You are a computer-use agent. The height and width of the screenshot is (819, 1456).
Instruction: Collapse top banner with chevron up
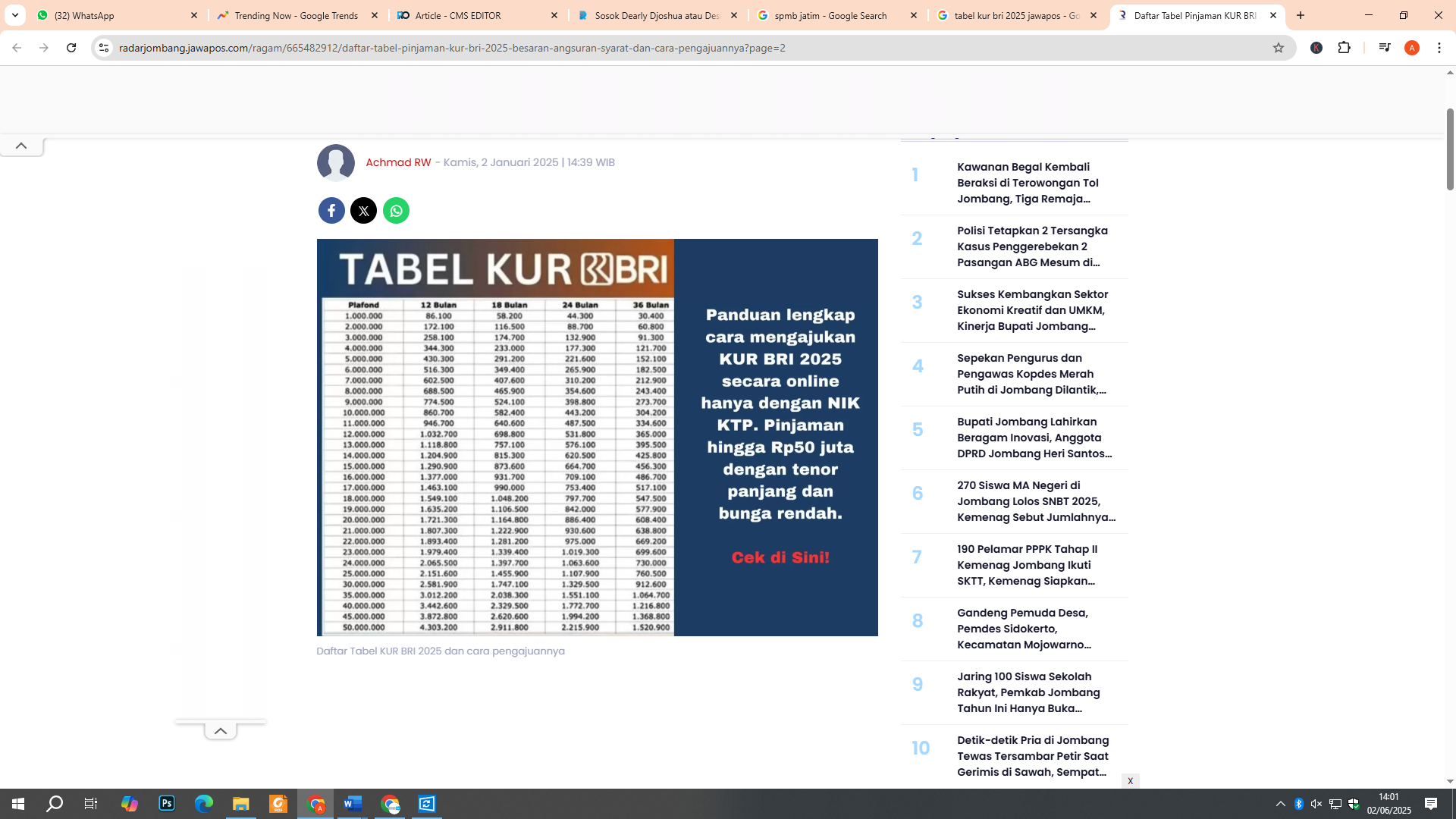click(21, 146)
